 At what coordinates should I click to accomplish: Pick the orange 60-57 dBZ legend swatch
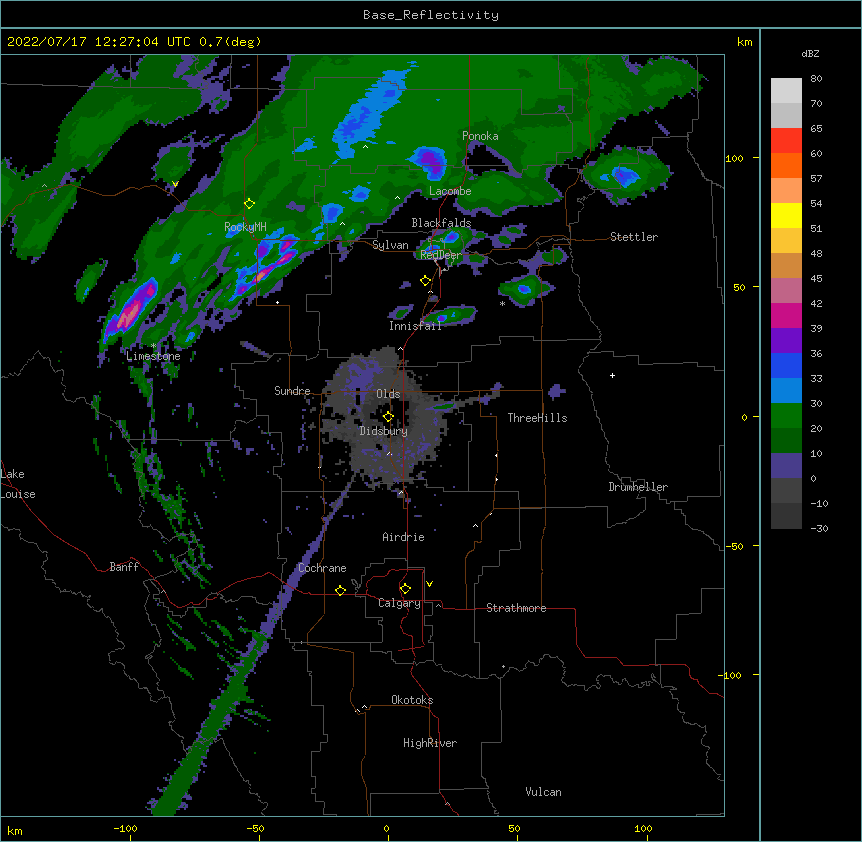786,165
